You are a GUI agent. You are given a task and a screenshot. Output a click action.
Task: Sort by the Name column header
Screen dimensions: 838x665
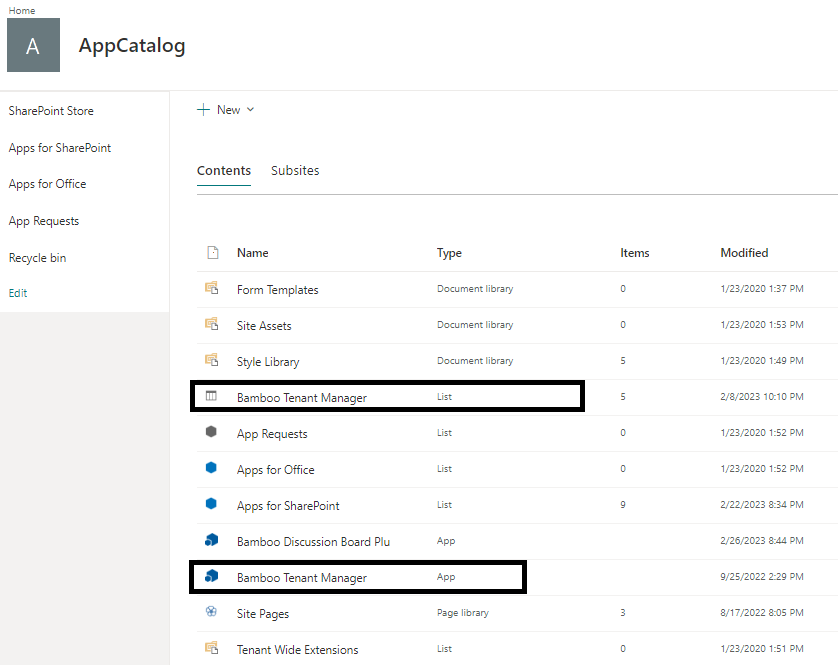click(253, 253)
